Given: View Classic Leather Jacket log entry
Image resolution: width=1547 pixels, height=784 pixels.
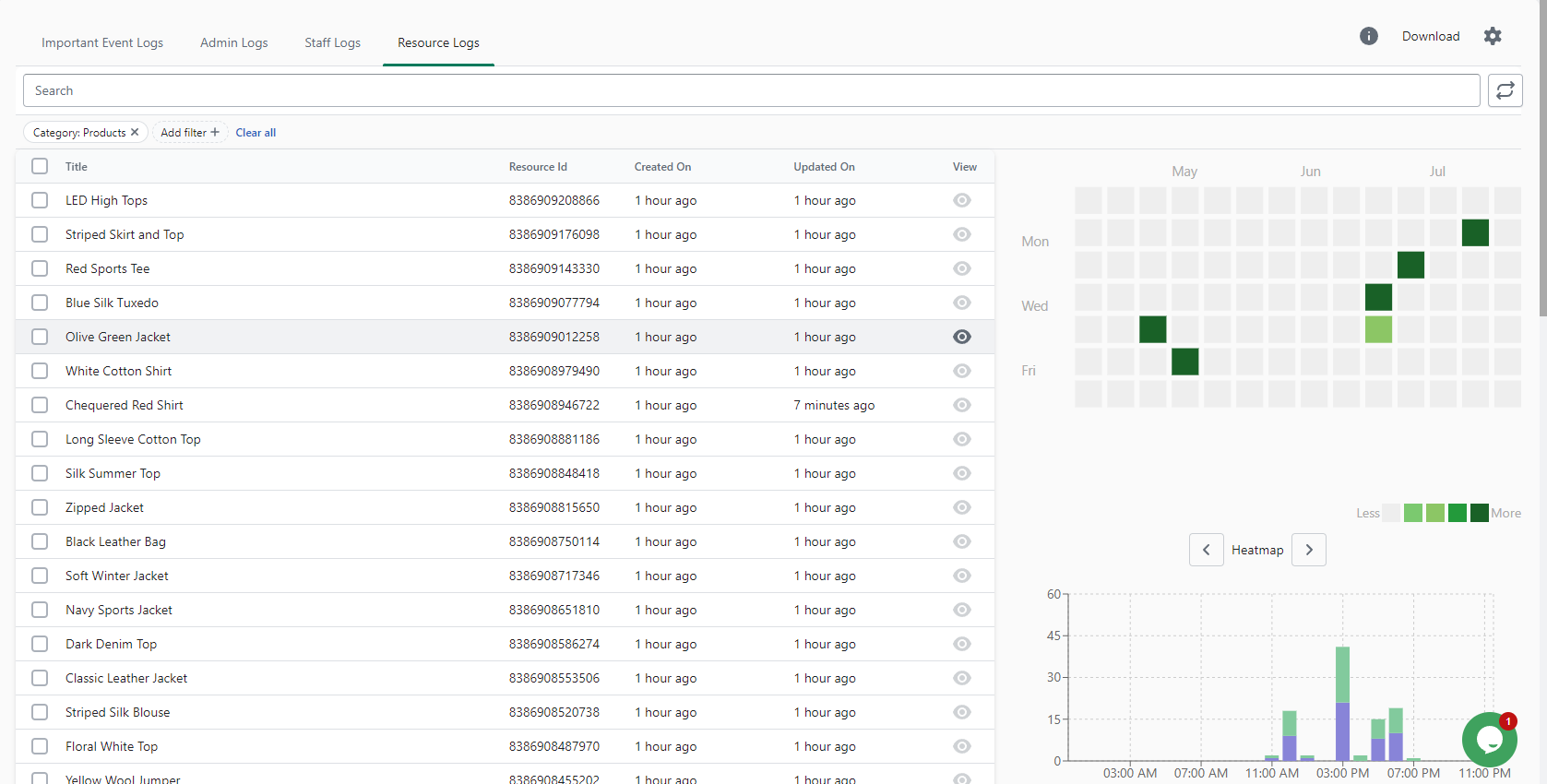Looking at the screenshot, I should pos(961,678).
